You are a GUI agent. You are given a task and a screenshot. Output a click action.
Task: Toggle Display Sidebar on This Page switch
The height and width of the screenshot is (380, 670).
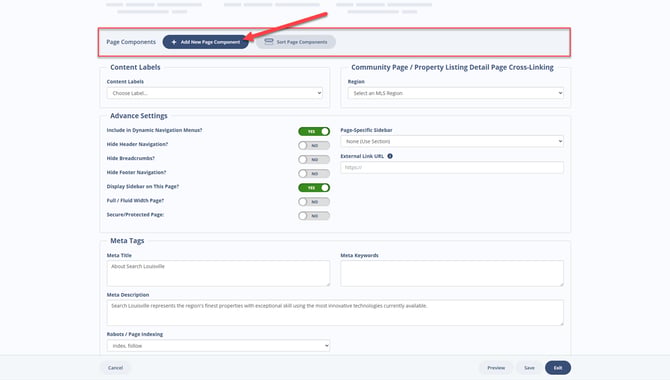[314, 188]
